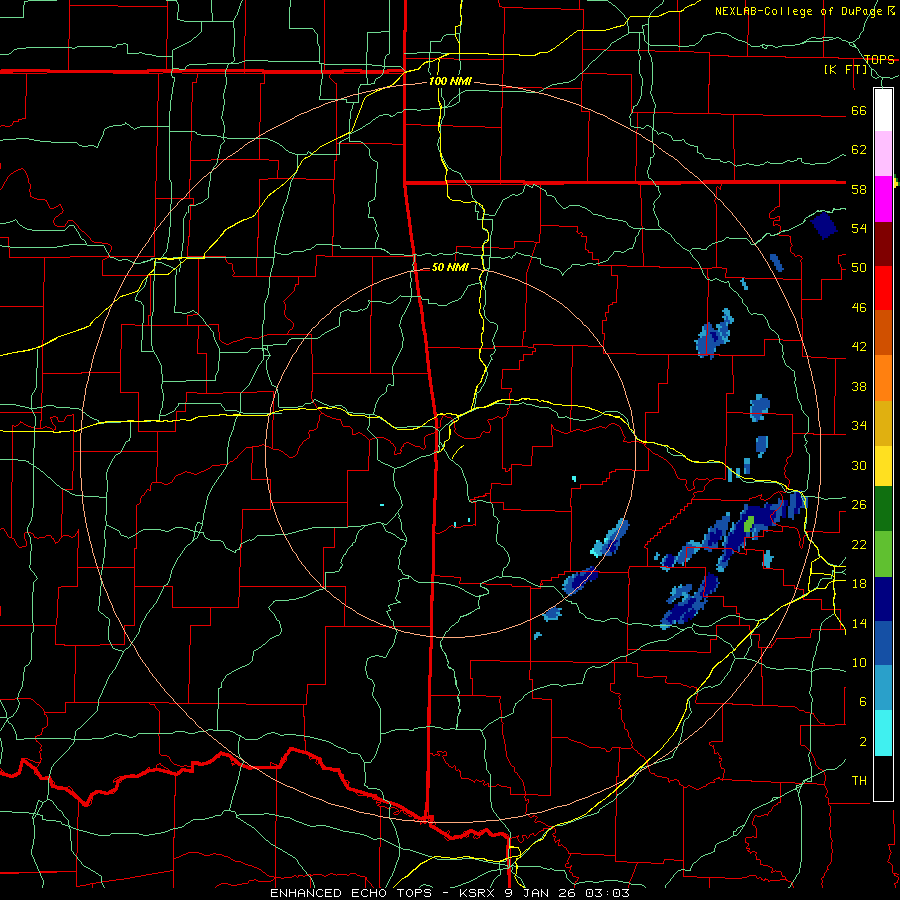Click the "100 NMI" range ring label
This screenshot has height=900, width=900.
[x=450, y=82]
